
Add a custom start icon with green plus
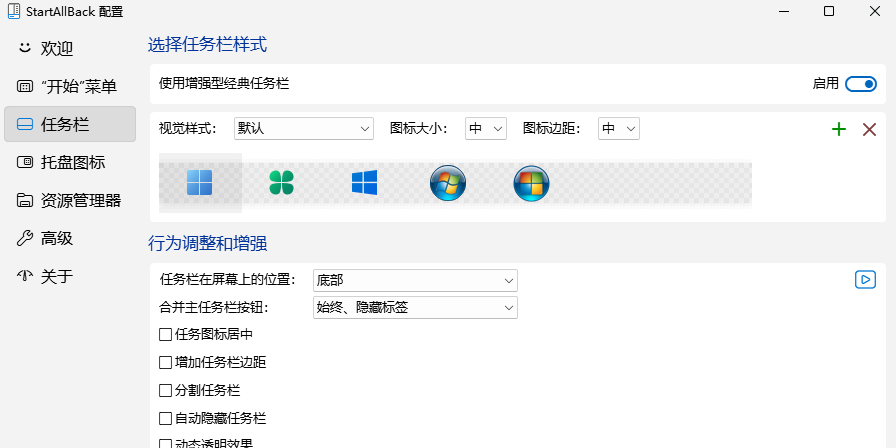pos(839,129)
